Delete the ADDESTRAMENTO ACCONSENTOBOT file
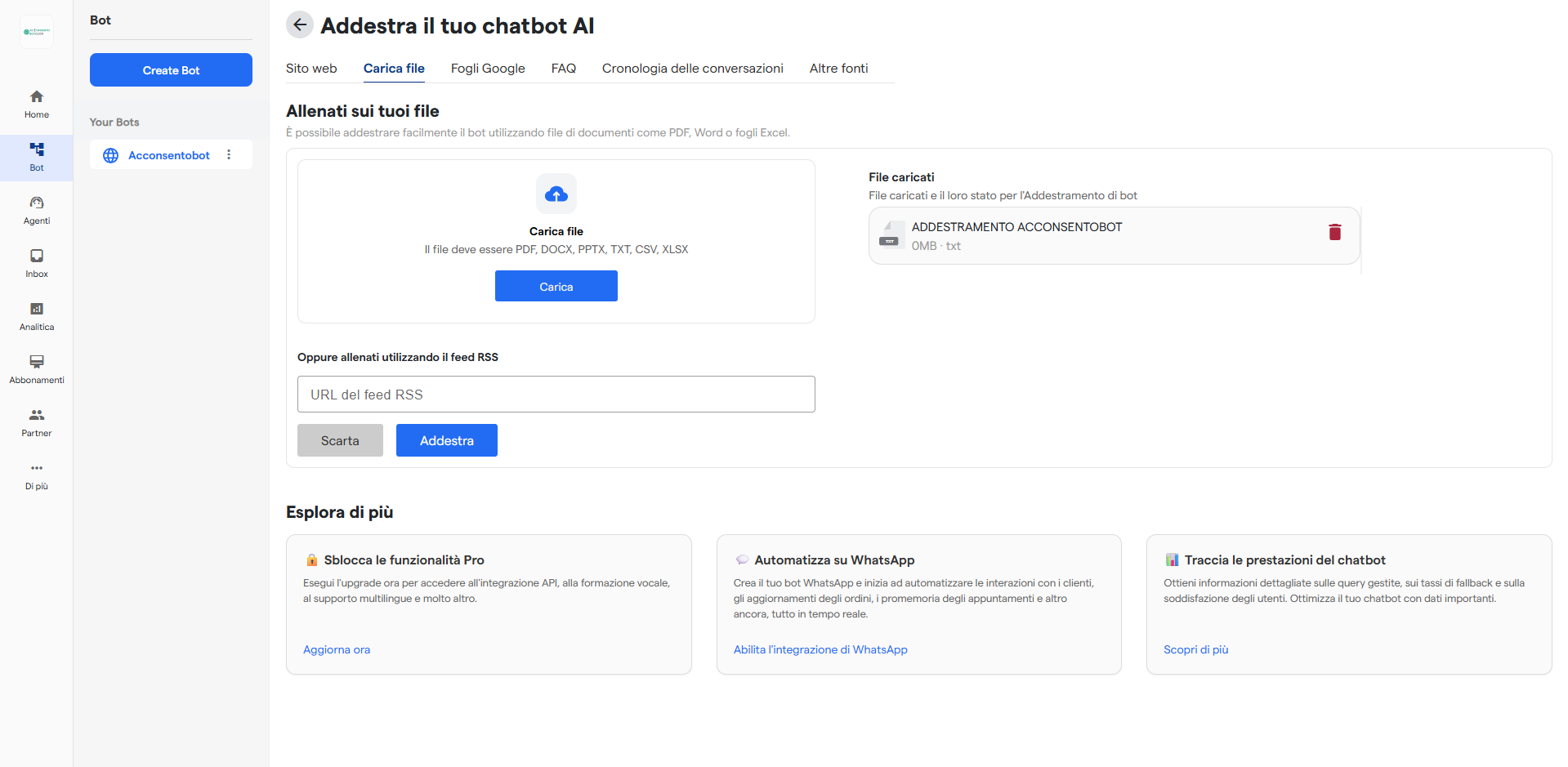1568x767 pixels. [1334, 233]
